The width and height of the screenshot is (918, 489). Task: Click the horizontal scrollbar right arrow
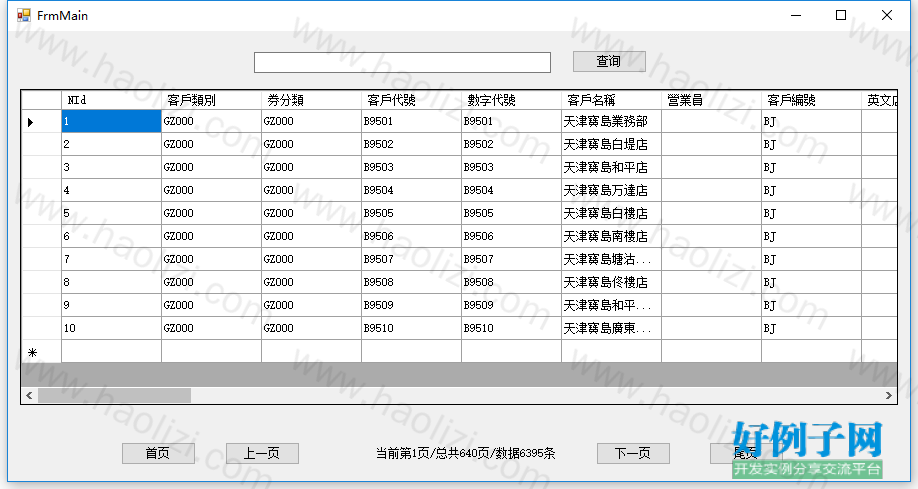coord(889,396)
